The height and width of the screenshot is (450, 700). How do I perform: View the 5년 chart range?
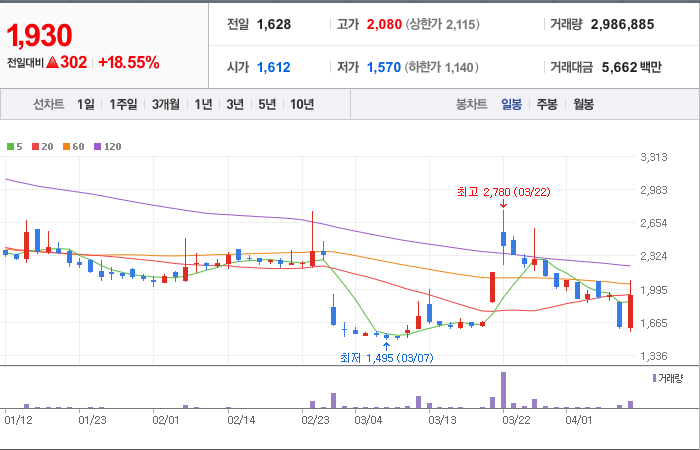click(x=267, y=104)
